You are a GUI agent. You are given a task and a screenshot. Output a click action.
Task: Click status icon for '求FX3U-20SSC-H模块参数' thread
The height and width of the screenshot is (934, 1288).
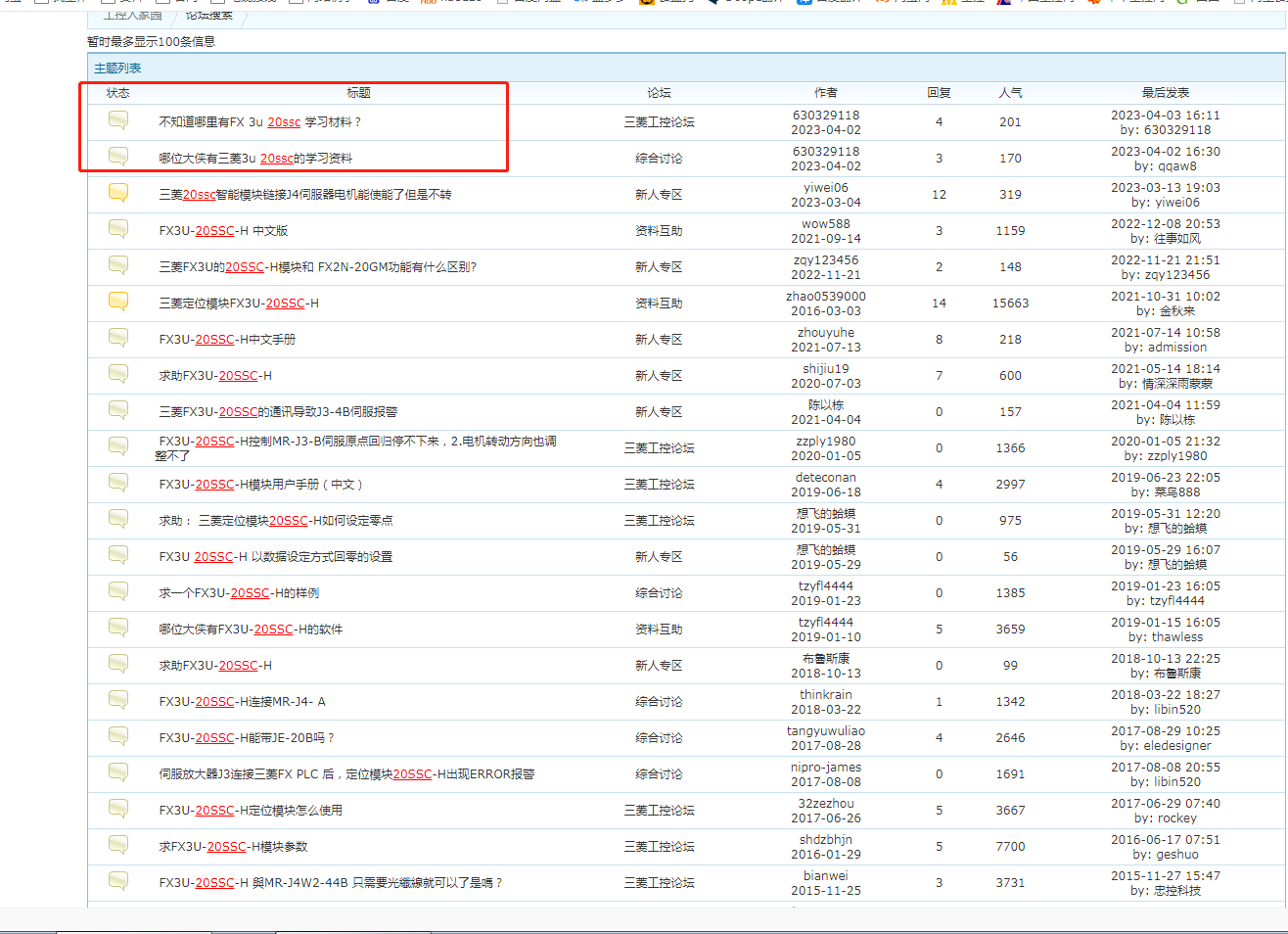118,845
